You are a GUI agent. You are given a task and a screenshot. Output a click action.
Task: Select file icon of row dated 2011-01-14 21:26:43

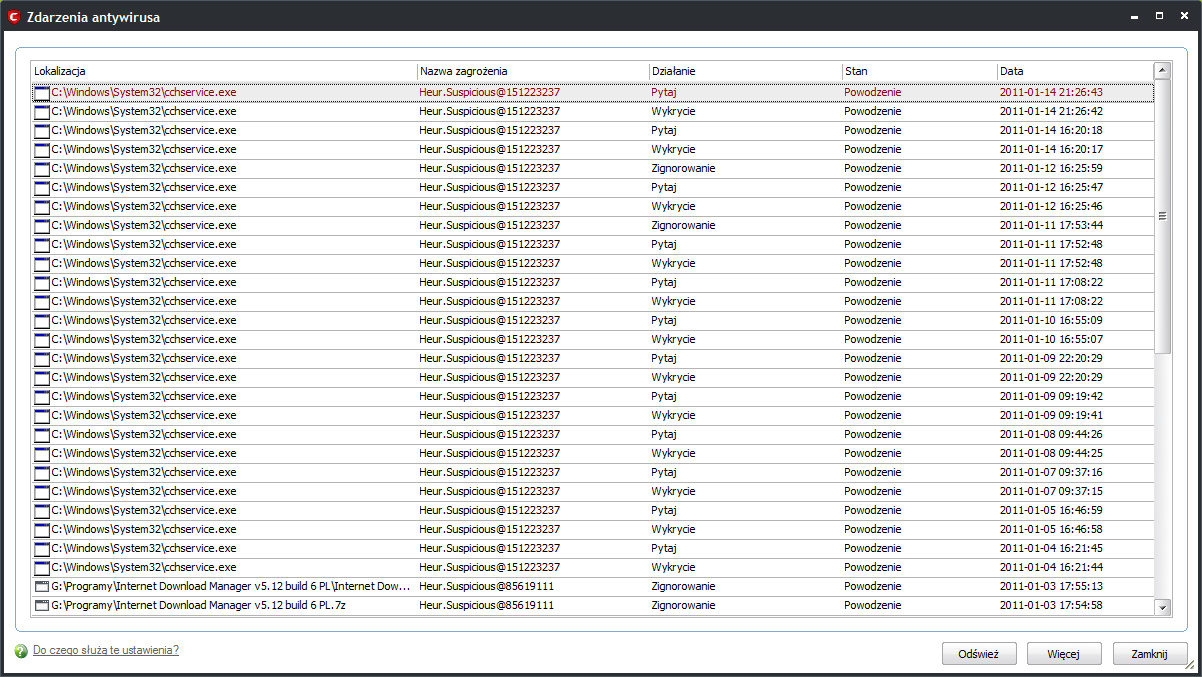pos(42,92)
